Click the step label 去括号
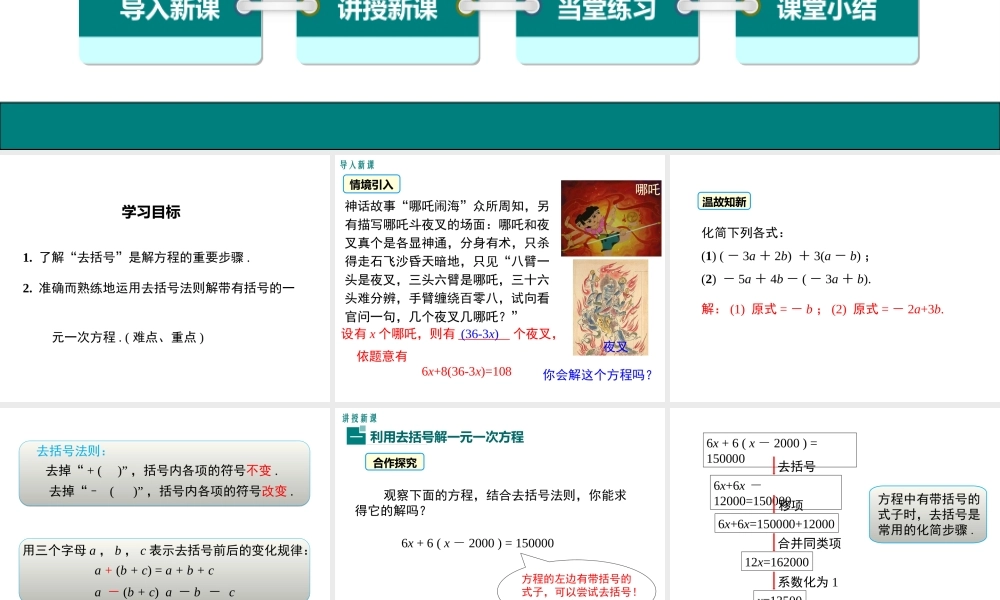The image size is (1000, 600). pos(797,466)
